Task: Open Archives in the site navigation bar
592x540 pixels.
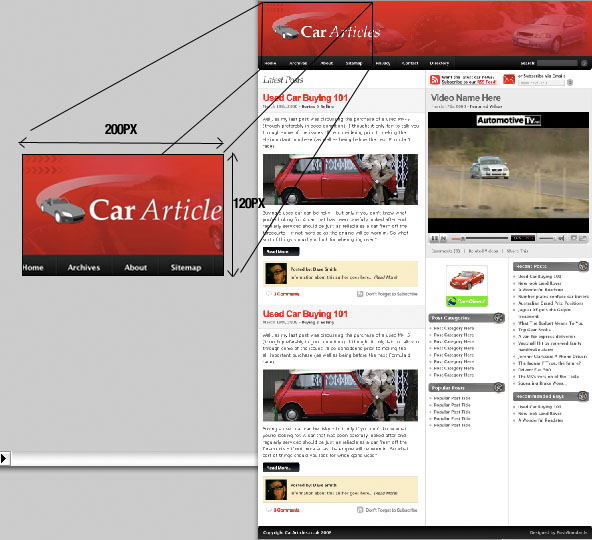Action: [298, 63]
